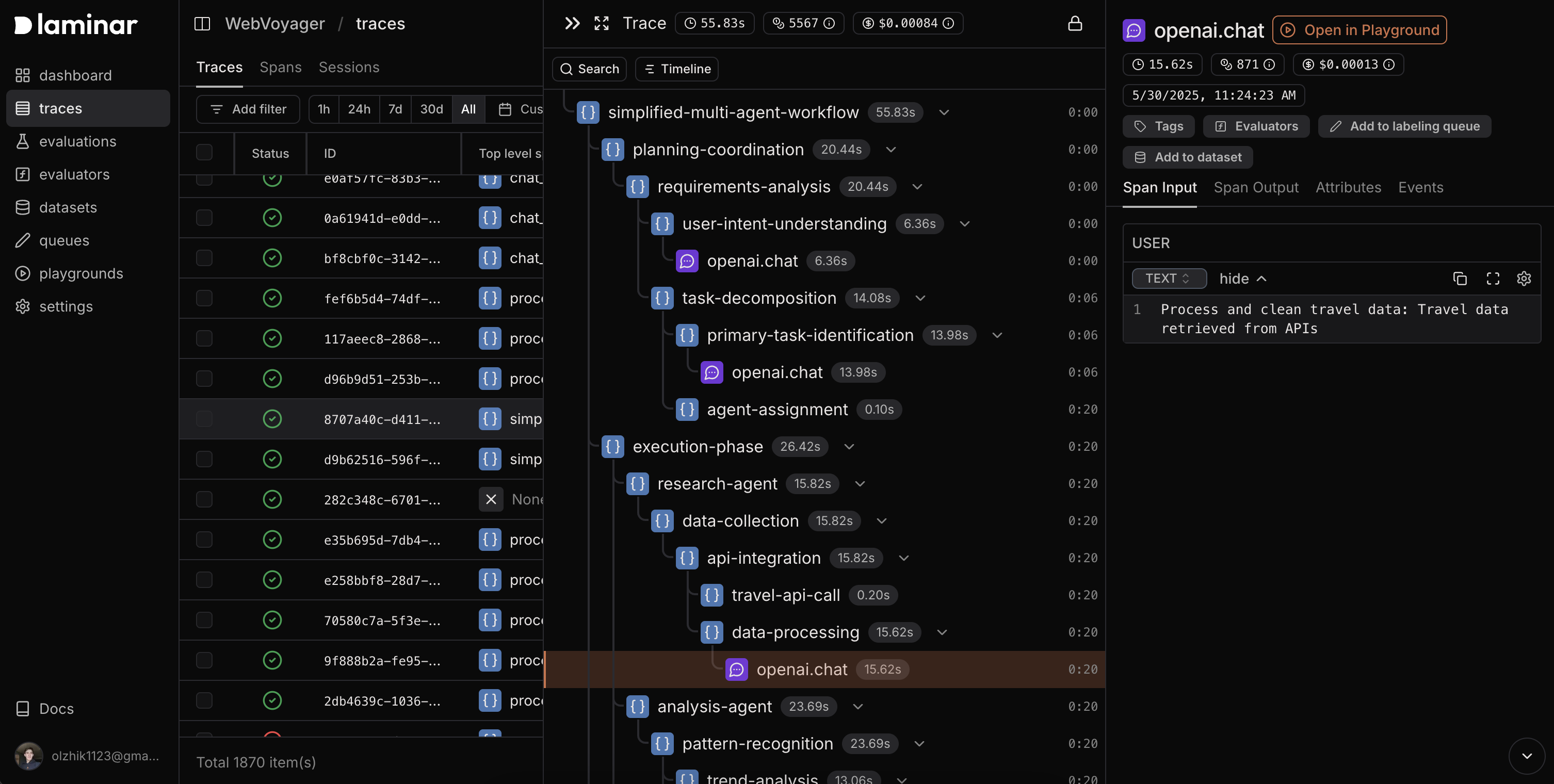Viewport: 1554px width, 784px height.
Task: Click Open in Playground button
Action: (x=1359, y=30)
